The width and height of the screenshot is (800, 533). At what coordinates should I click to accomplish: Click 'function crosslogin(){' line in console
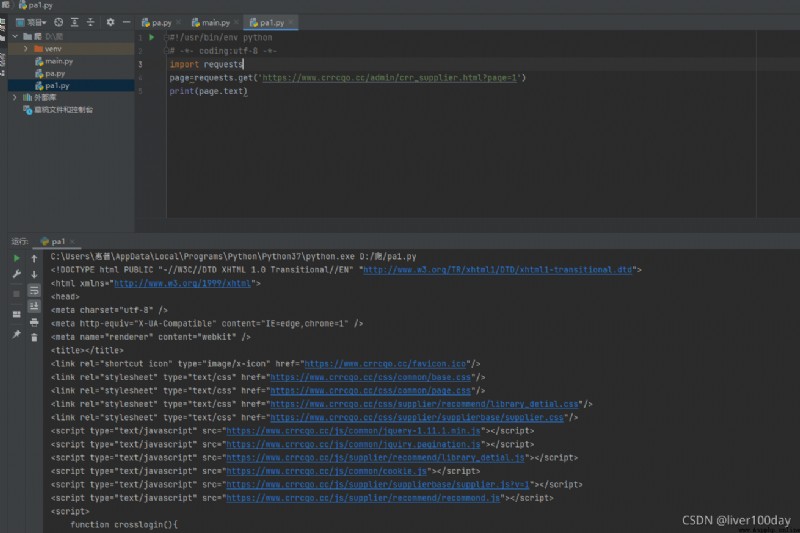pos(124,525)
